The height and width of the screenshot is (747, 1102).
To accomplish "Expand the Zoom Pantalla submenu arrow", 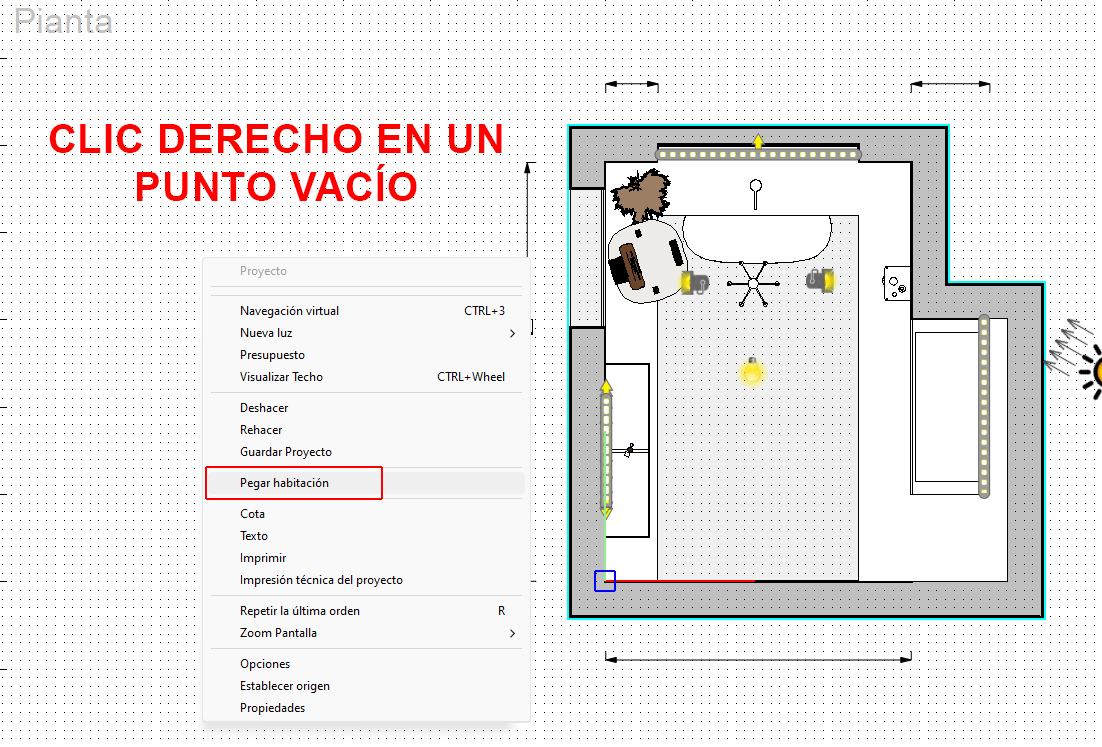I will tap(512, 633).
